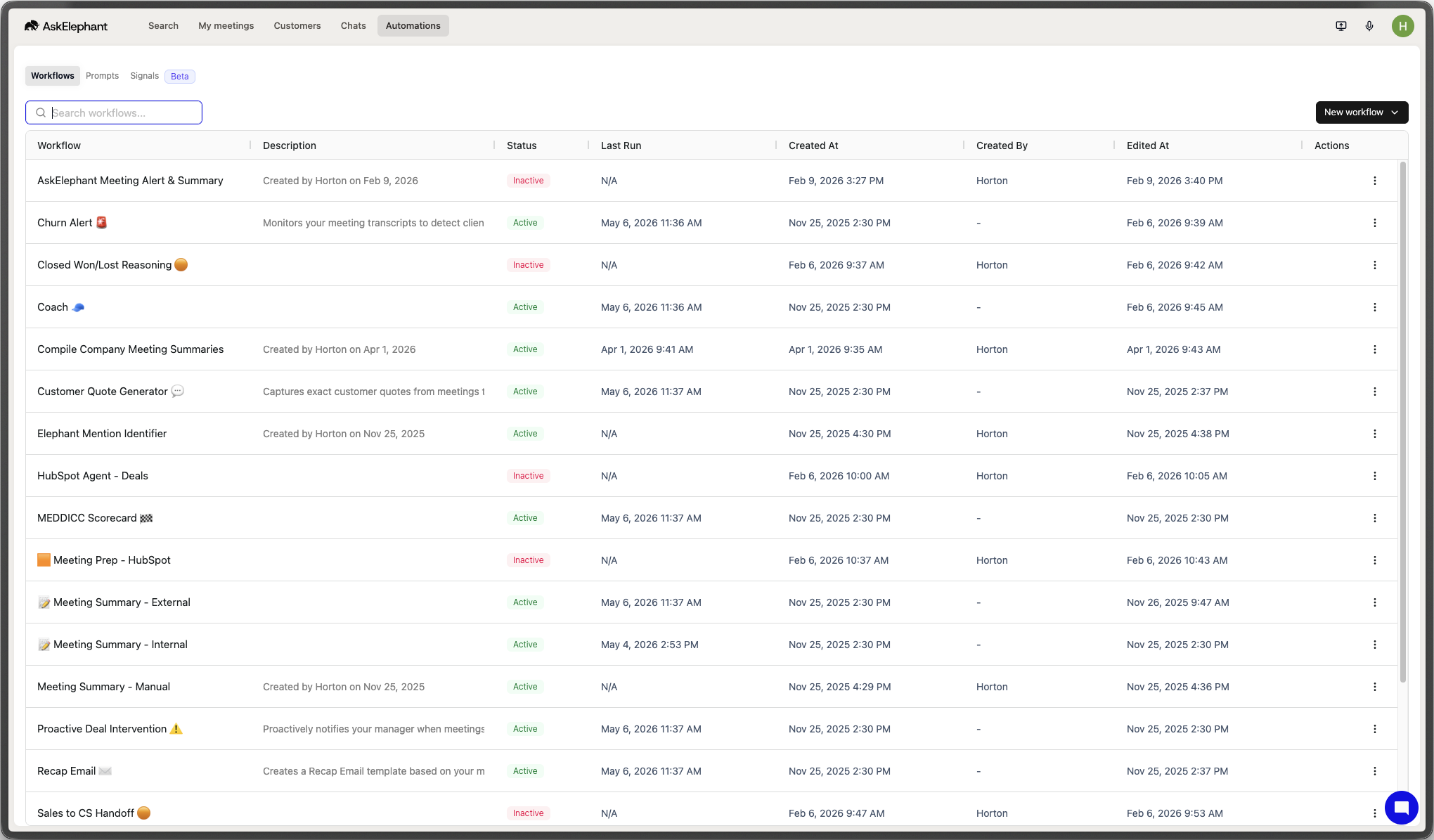Click the Actions column header
This screenshot has width=1434, height=840.
1332,146
